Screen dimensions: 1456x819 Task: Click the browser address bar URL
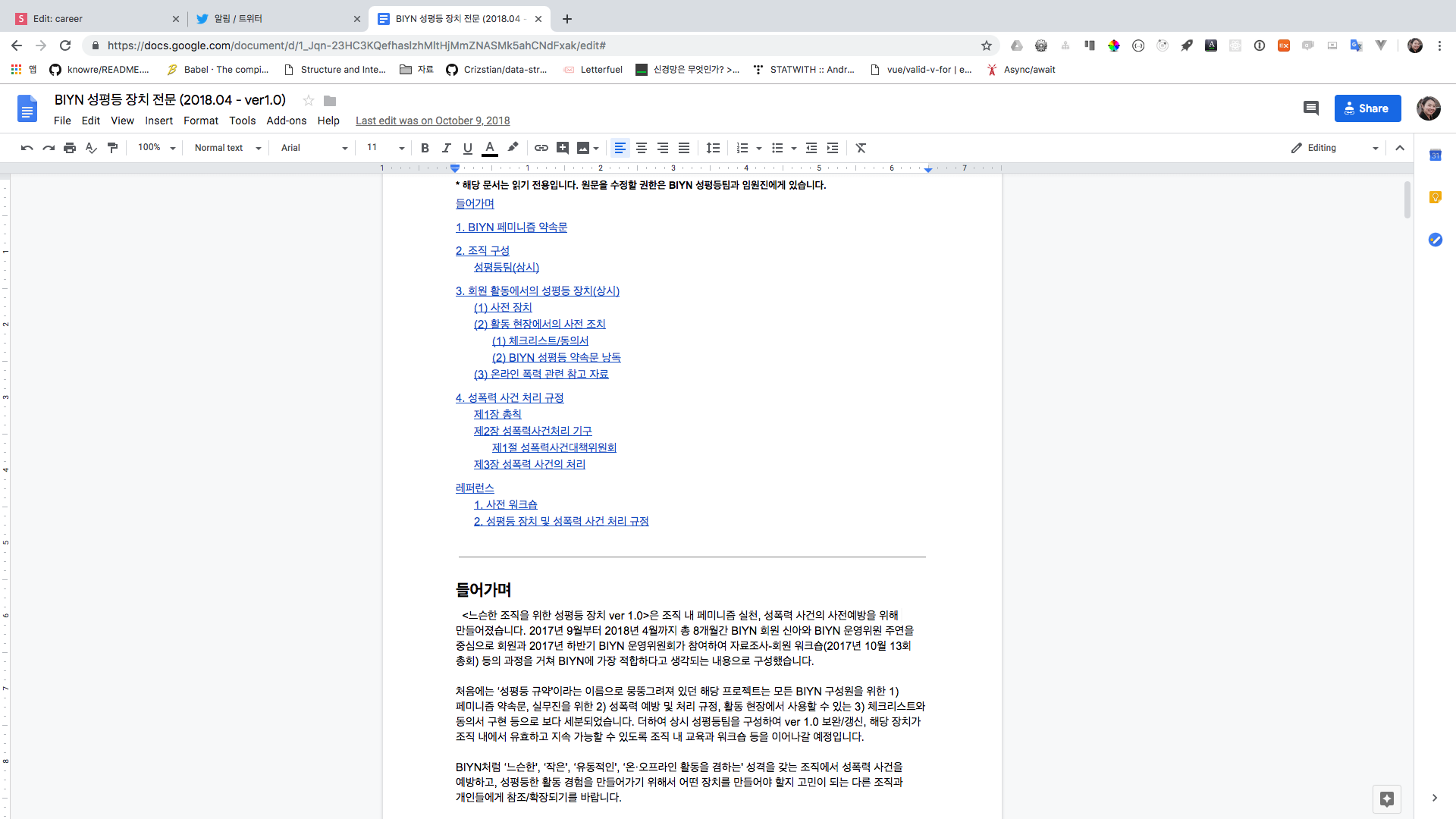click(356, 45)
